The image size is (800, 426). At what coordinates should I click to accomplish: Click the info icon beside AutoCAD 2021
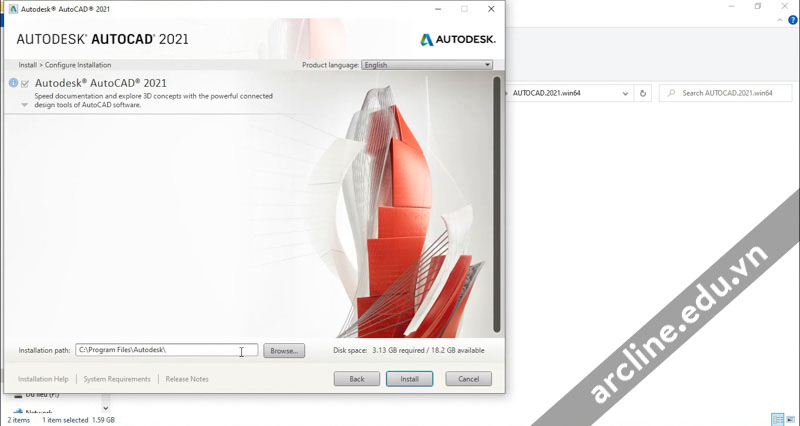click(x=14, y=84)
